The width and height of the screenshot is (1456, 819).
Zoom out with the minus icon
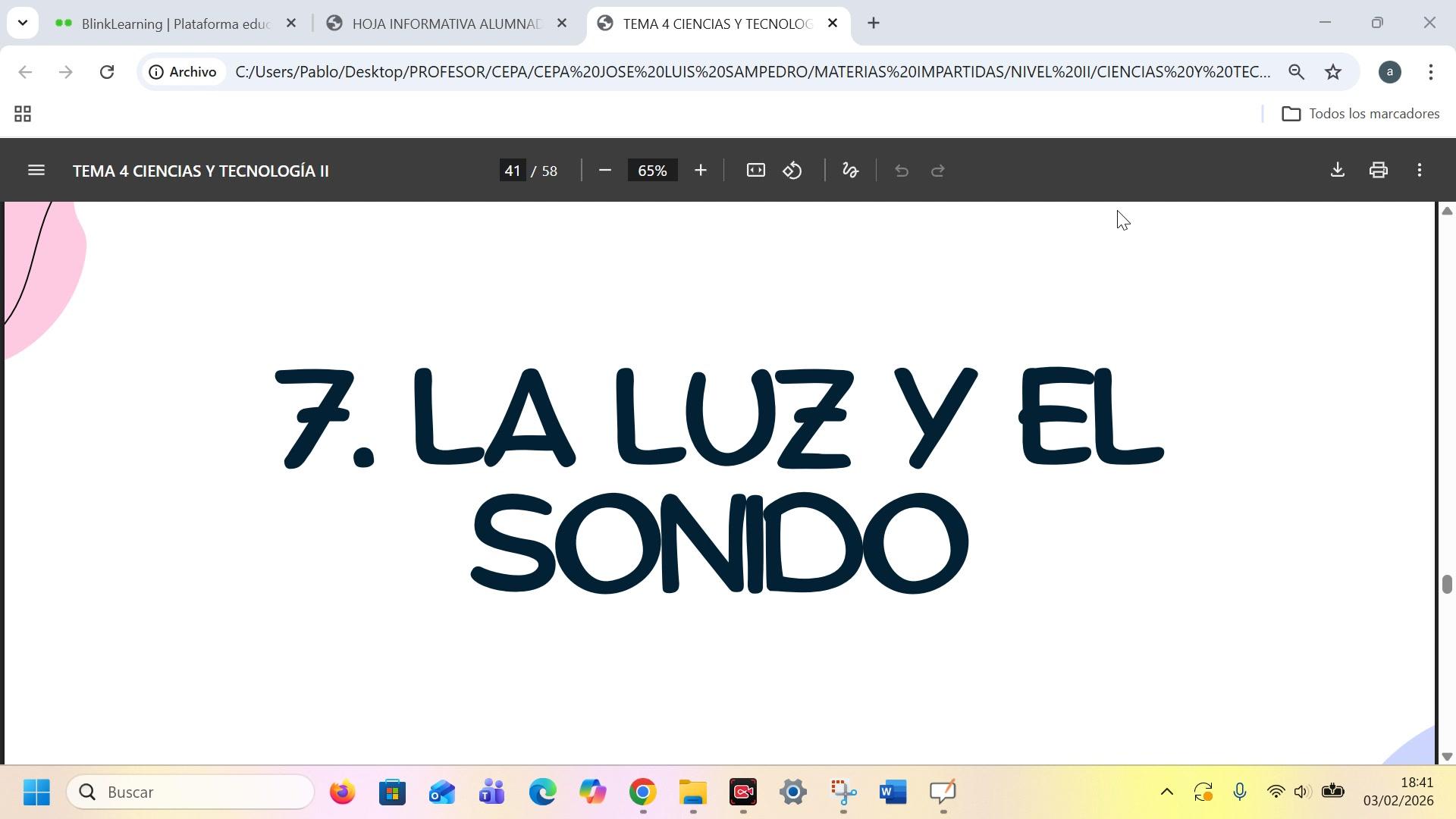604,171
